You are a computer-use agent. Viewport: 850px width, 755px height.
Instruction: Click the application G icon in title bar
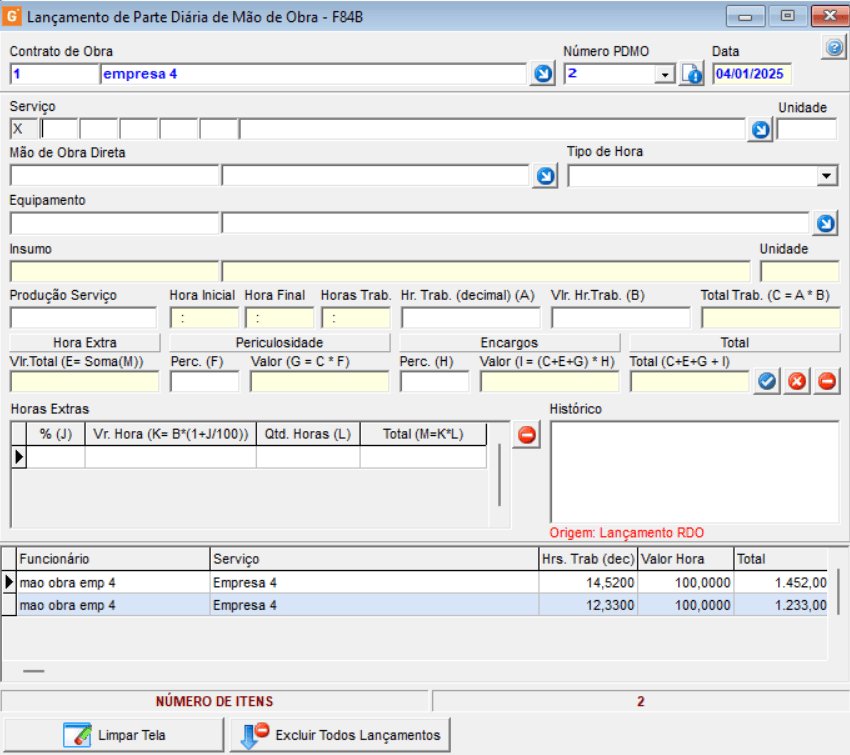coord(12,16)
